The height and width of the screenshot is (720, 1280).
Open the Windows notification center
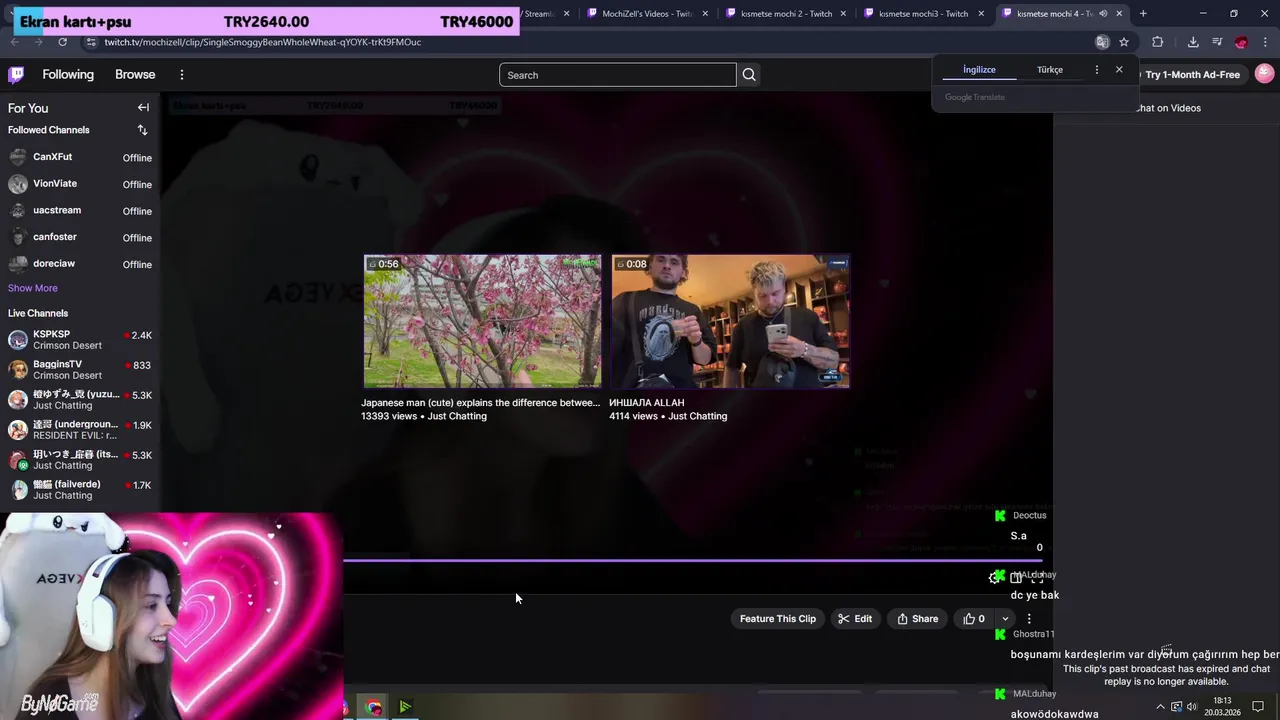point(1258,707)
